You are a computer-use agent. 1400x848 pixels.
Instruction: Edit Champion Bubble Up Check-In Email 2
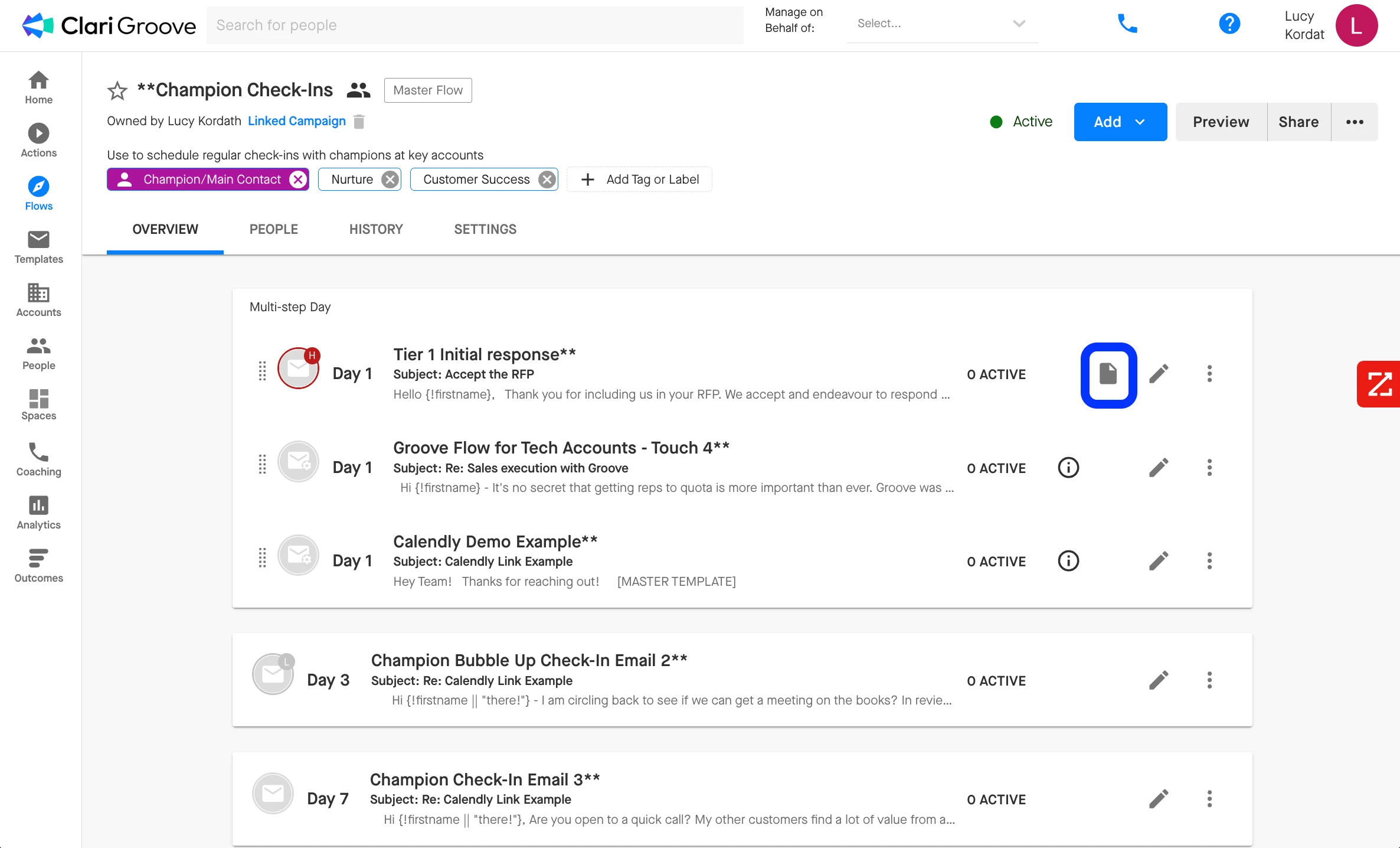point(1159,680)
